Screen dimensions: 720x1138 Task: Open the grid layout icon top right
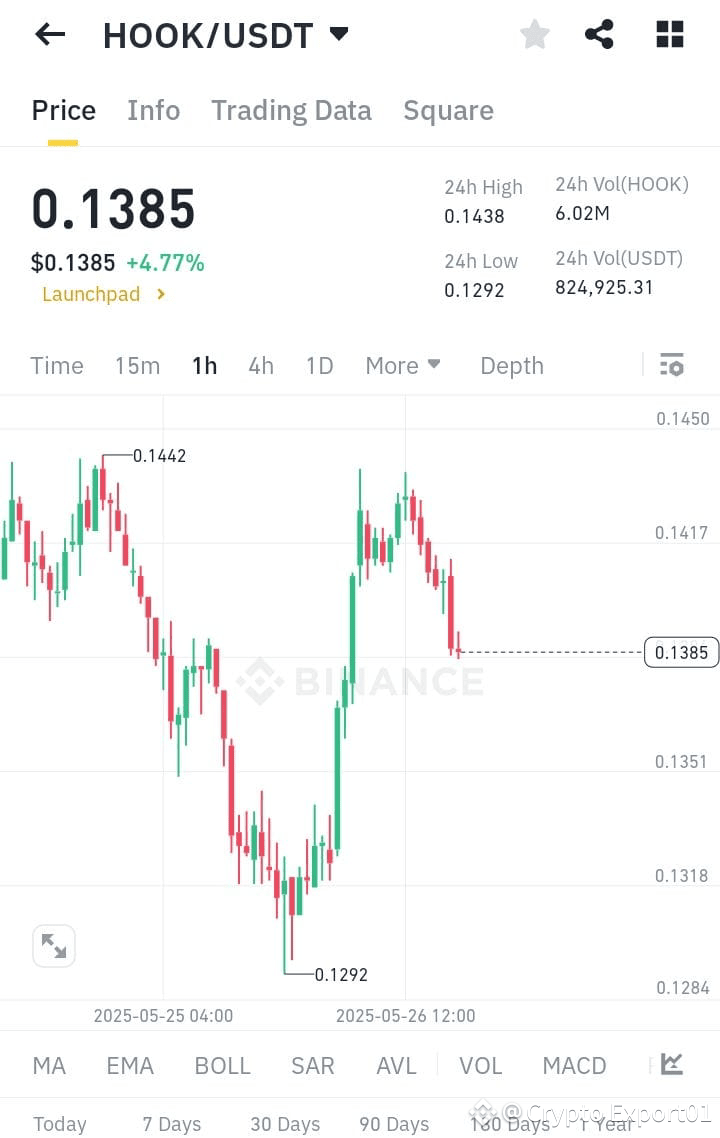click(668, 33)
